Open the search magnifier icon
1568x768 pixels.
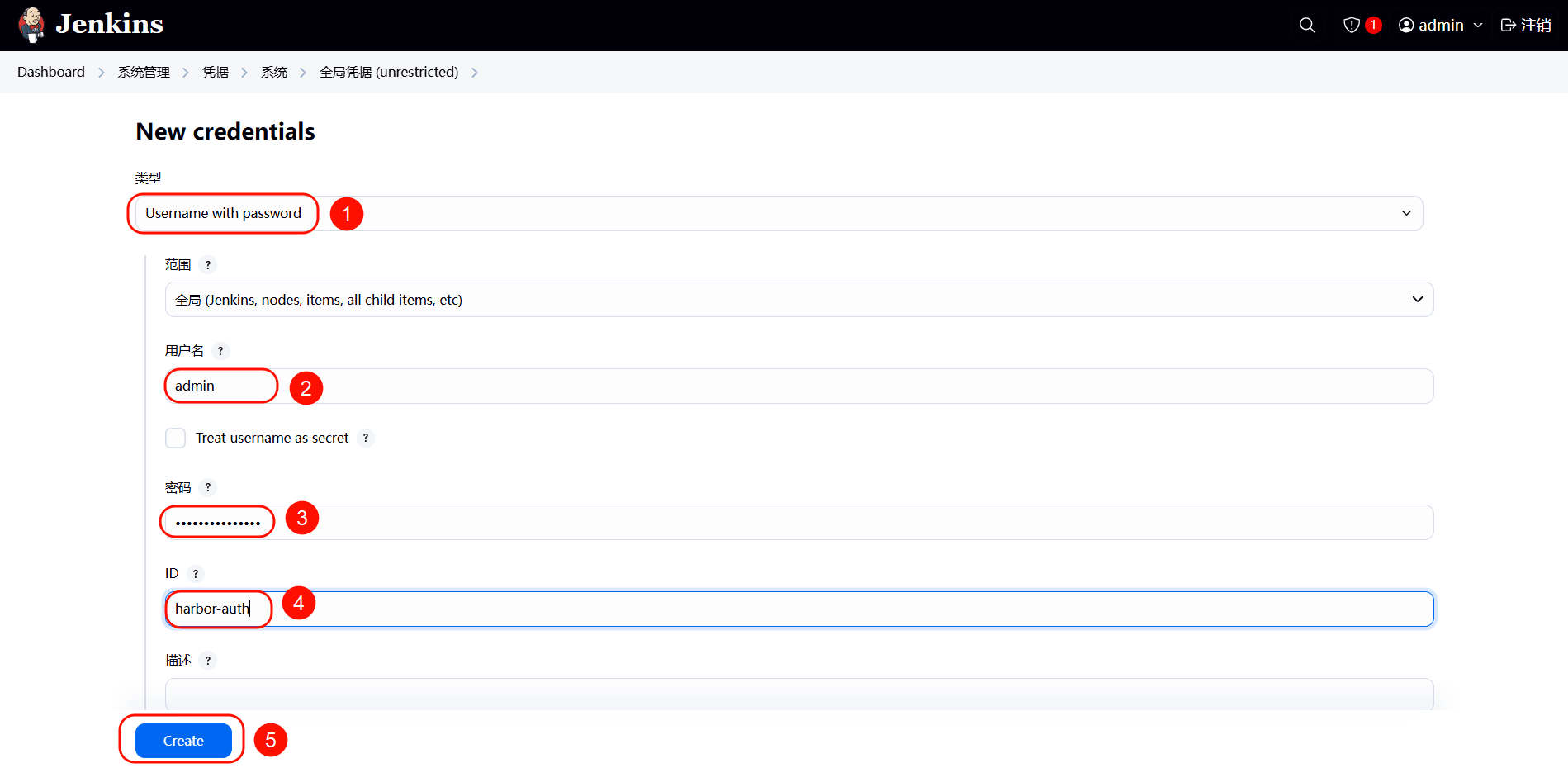[x=1307, y=25]
